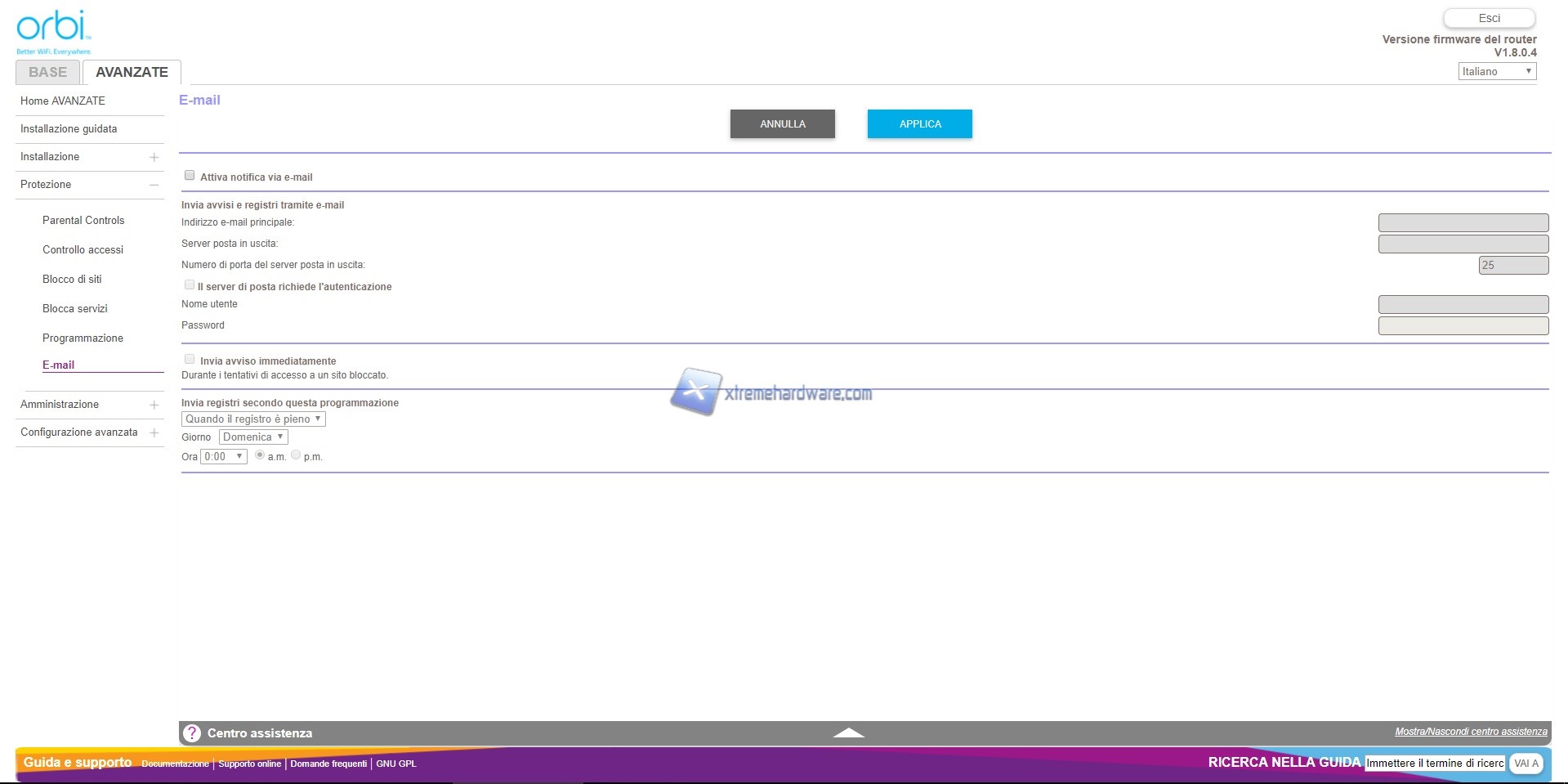Expand help center with the up arrow
1568x784 pixels.
[848, 732]
